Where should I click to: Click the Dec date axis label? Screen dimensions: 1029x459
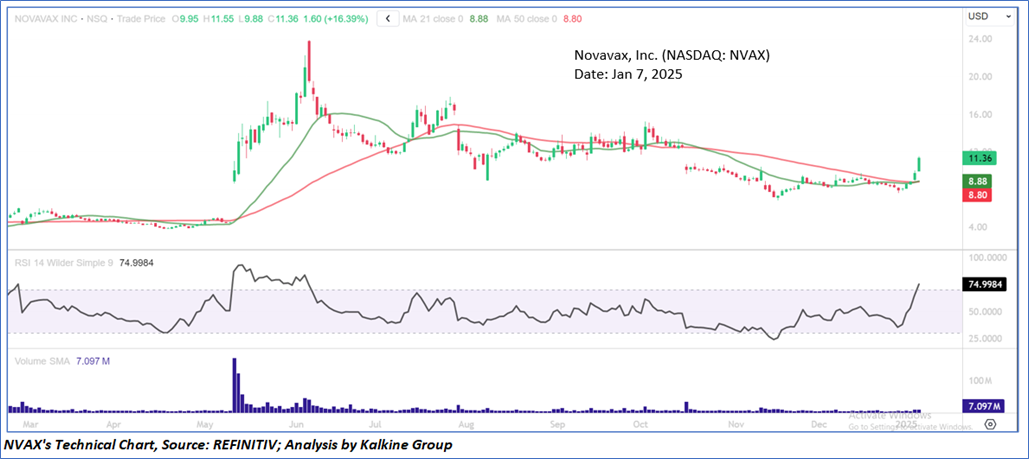[x=818, y=424]
